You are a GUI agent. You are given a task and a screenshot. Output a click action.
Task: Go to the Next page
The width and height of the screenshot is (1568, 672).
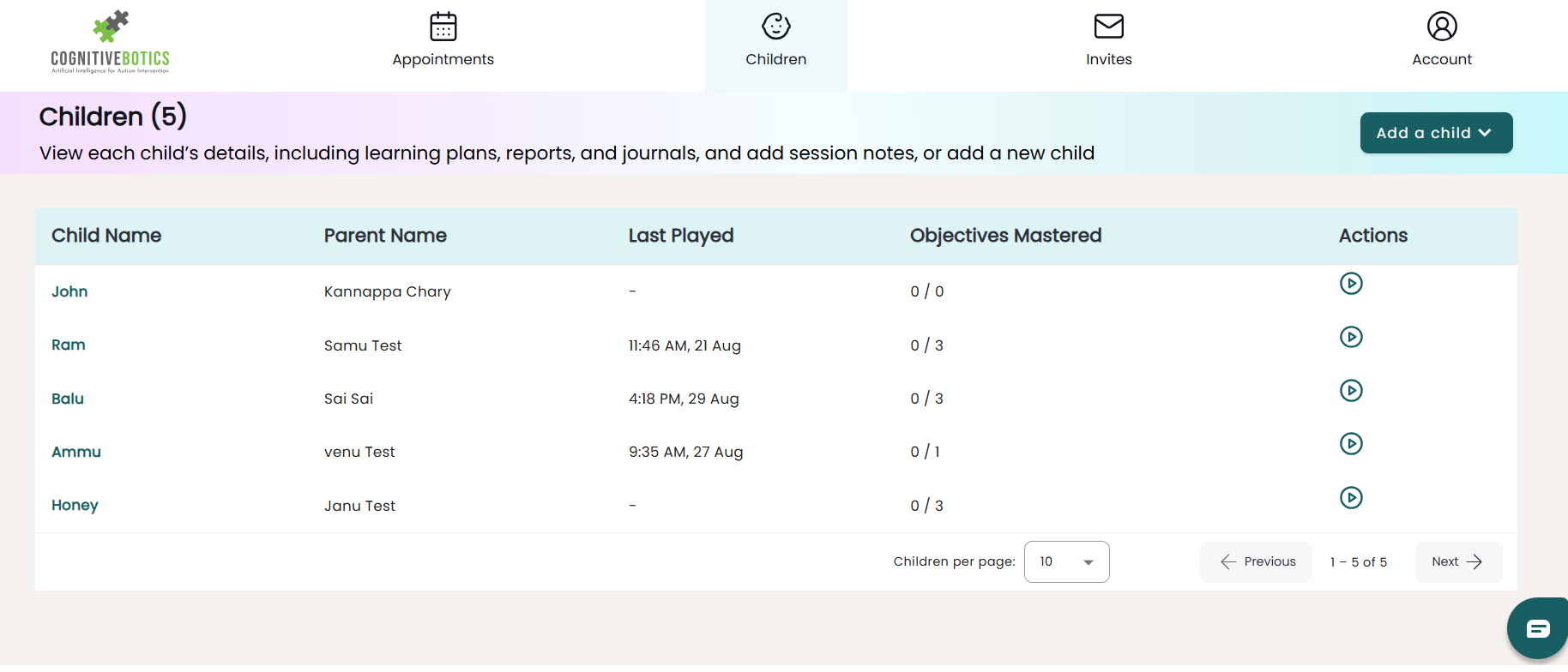tap(1457, 562)
